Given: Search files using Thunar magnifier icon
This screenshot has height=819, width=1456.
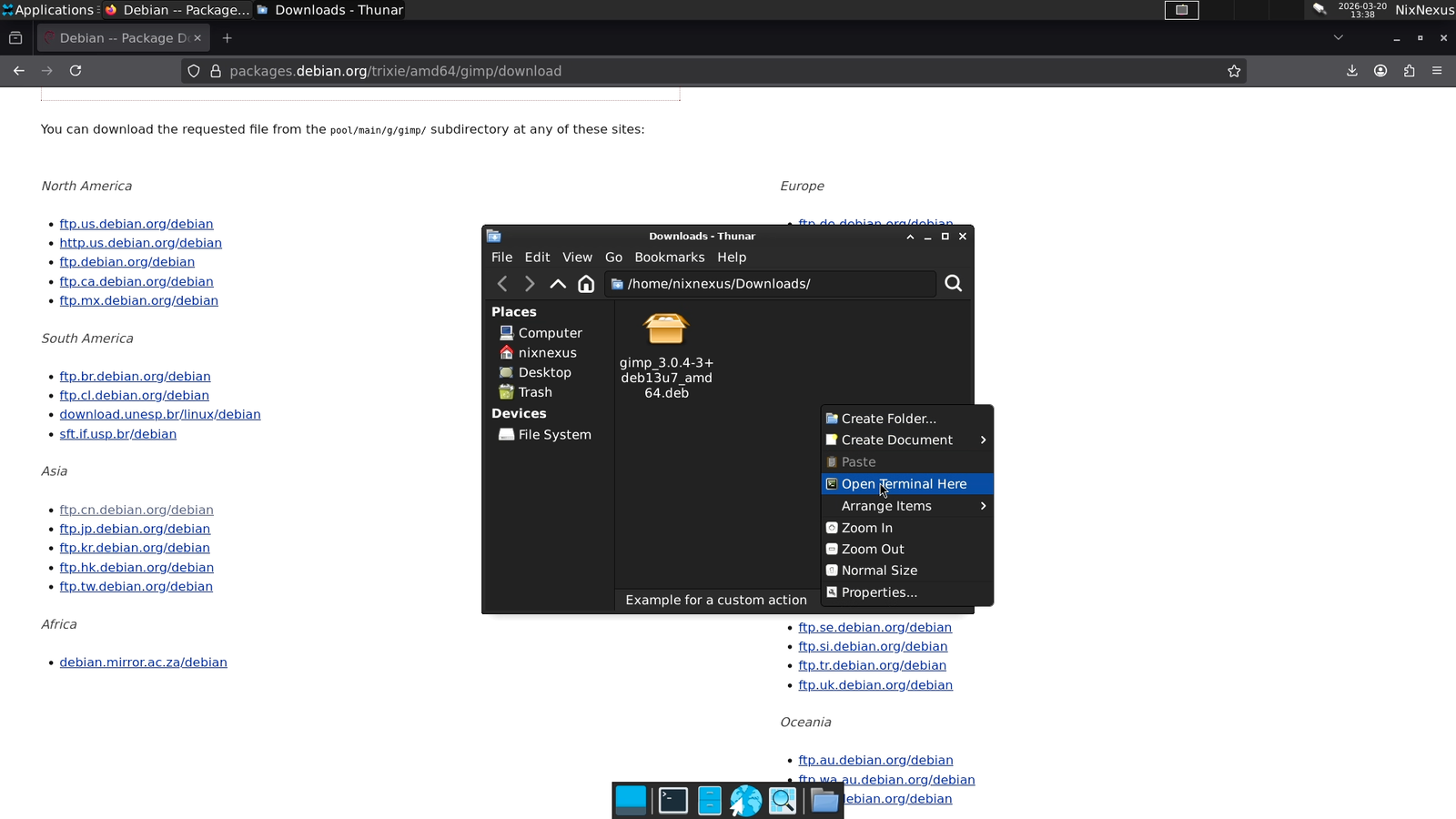Looking at the screenshot, I should click(x=953, y=284).
